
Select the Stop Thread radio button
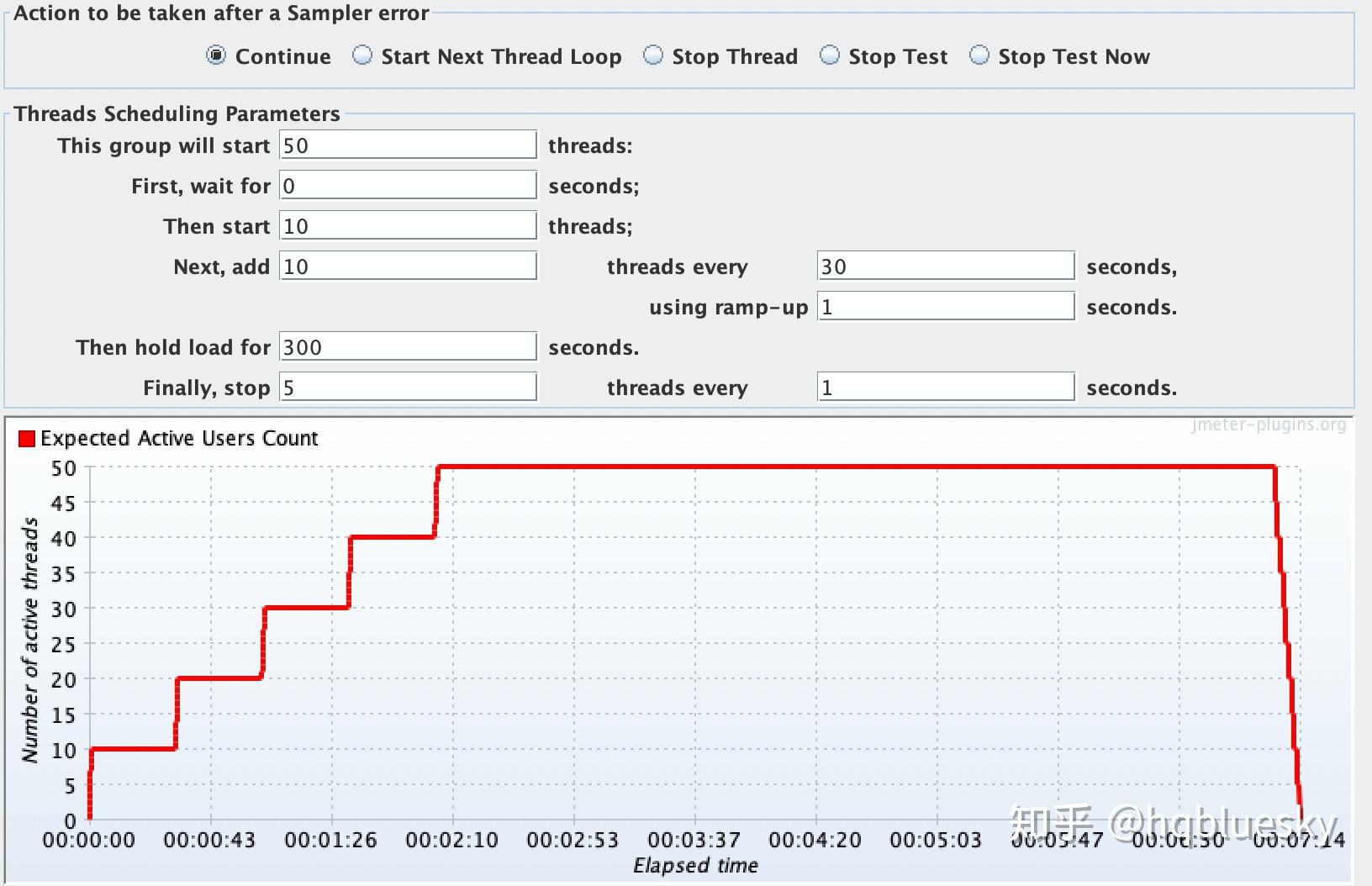point(653,55)
